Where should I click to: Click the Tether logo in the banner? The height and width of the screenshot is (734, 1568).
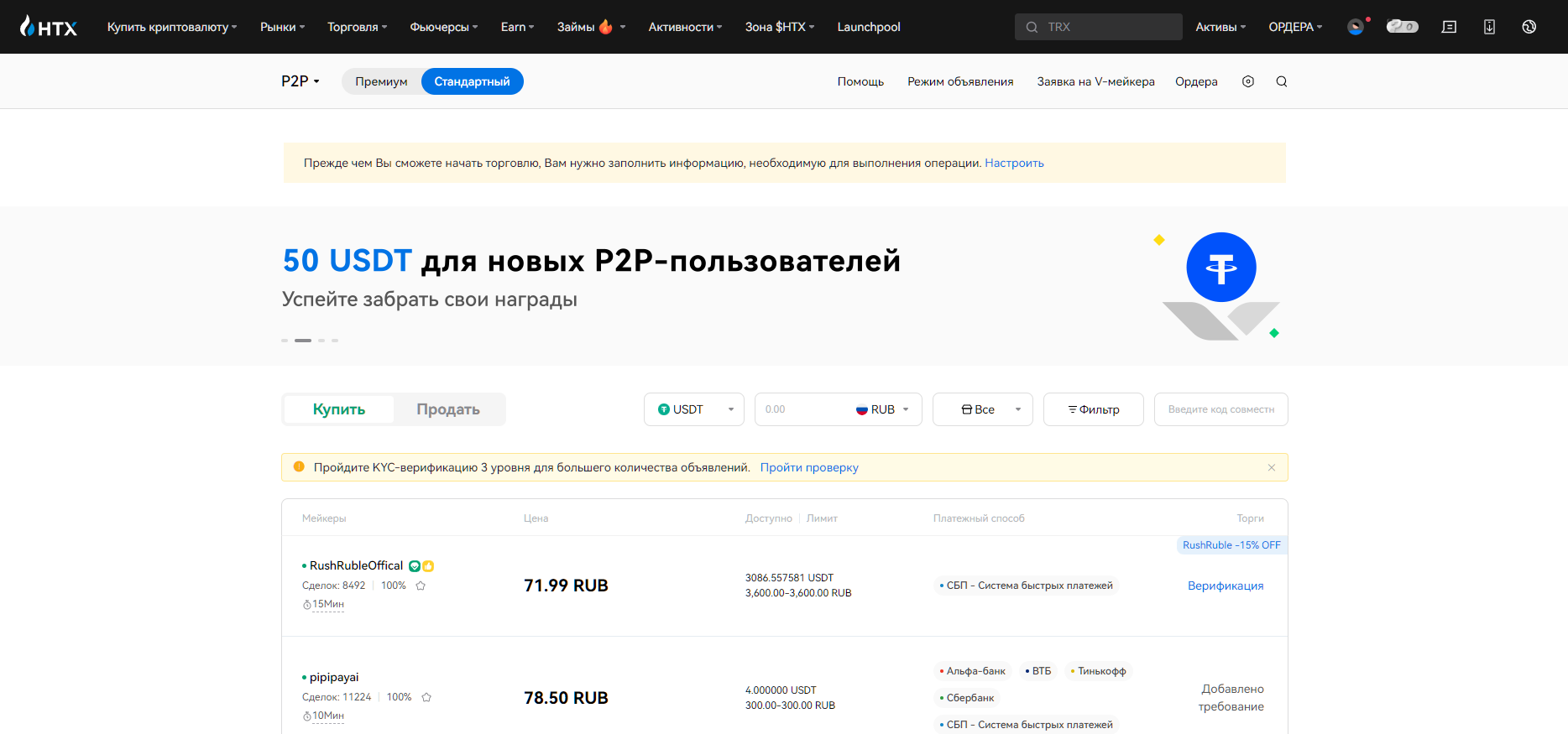(1221, 268)
